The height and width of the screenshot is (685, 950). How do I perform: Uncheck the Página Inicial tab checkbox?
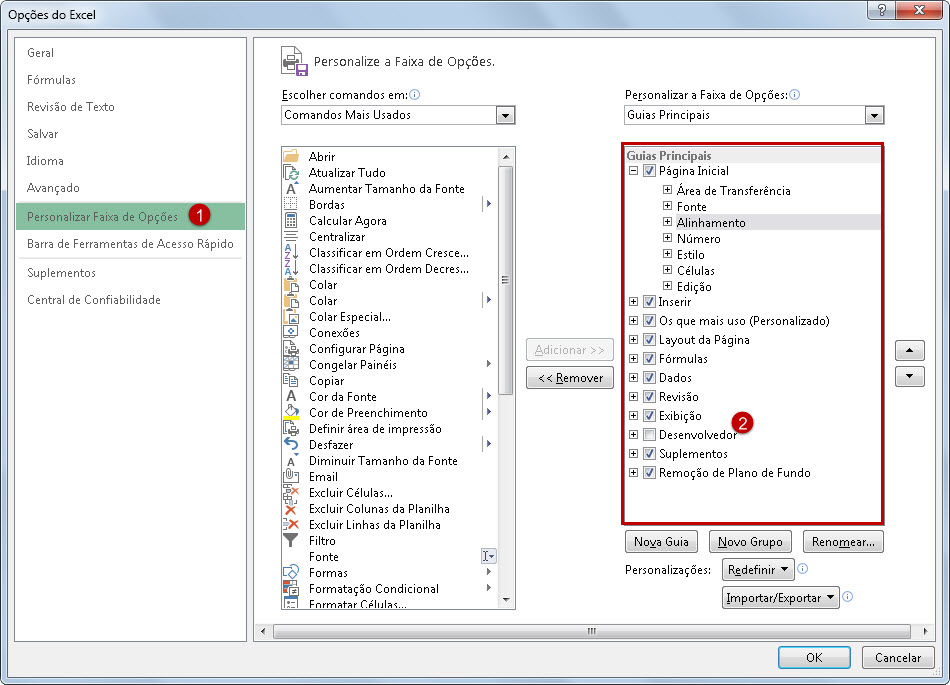click(649, 171)
